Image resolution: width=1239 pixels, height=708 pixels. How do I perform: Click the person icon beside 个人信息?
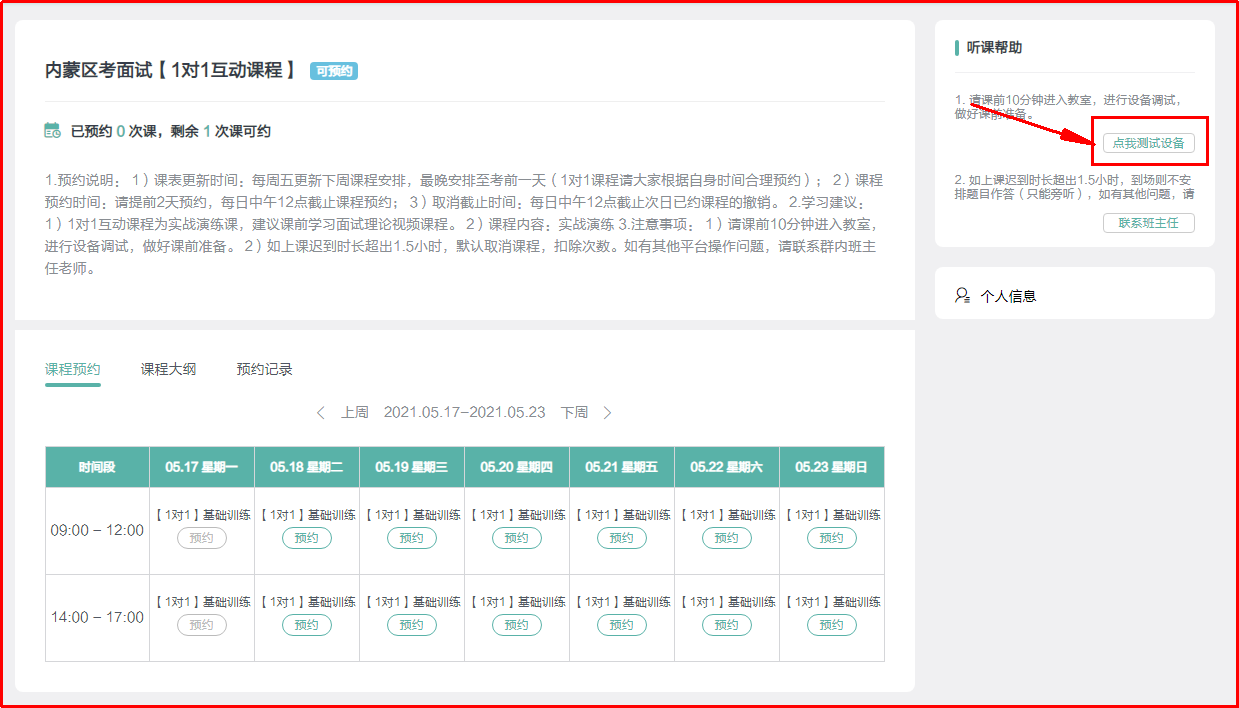[962, 296]
